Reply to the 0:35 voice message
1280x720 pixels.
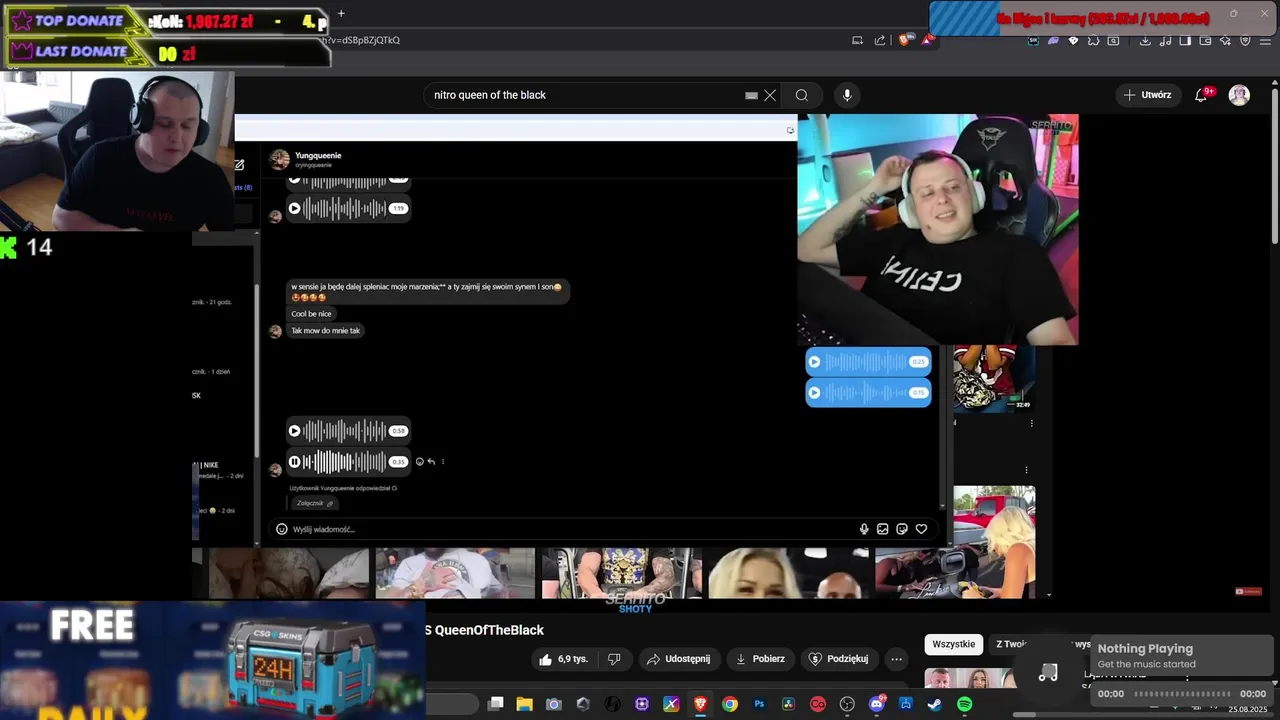tap(431, 462)
